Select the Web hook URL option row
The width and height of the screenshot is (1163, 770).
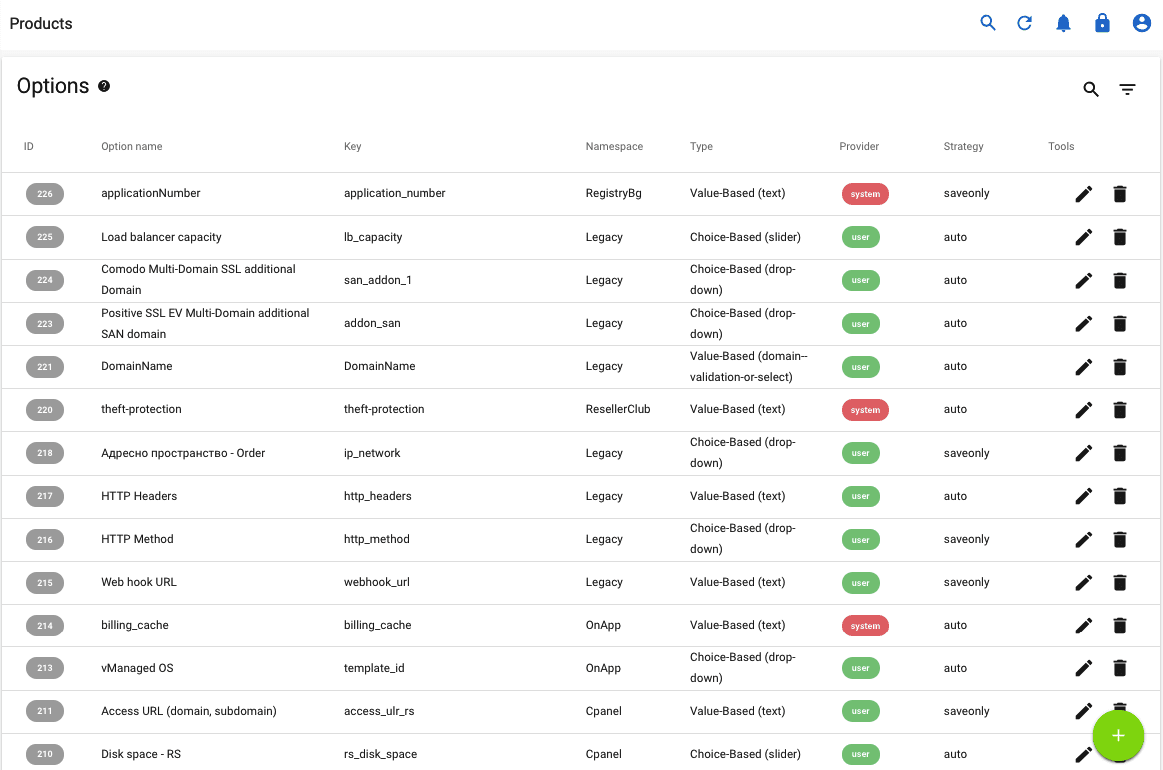(400, 582)
